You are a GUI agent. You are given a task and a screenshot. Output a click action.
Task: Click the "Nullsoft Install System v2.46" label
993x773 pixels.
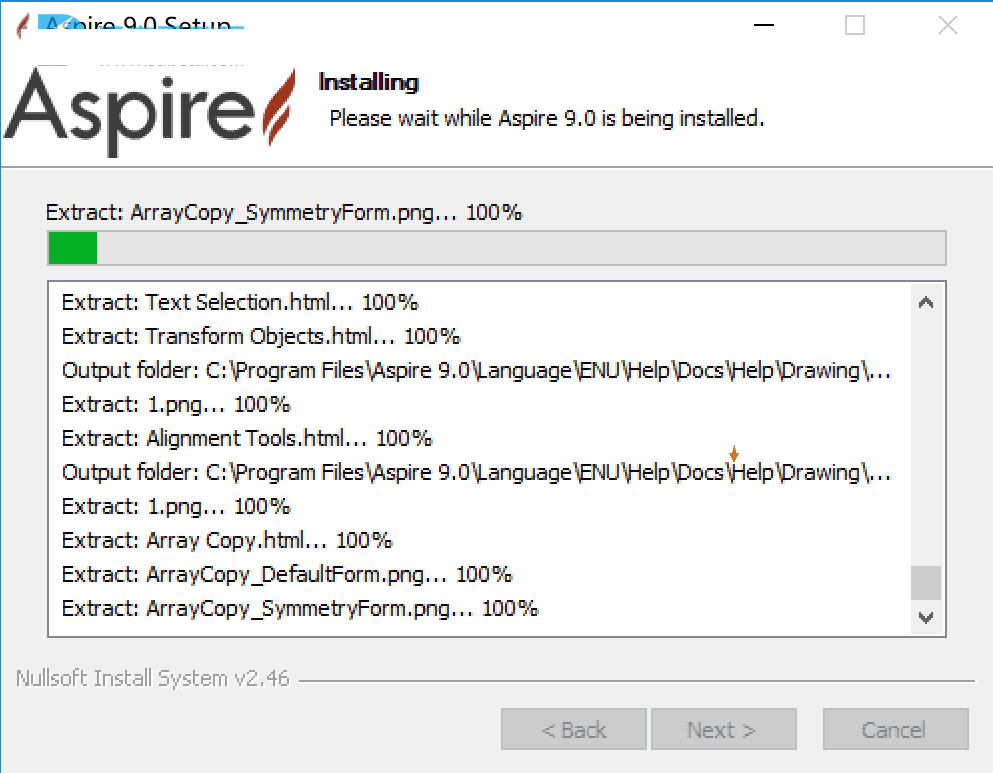pyautogui.click(x=153, y=678)
